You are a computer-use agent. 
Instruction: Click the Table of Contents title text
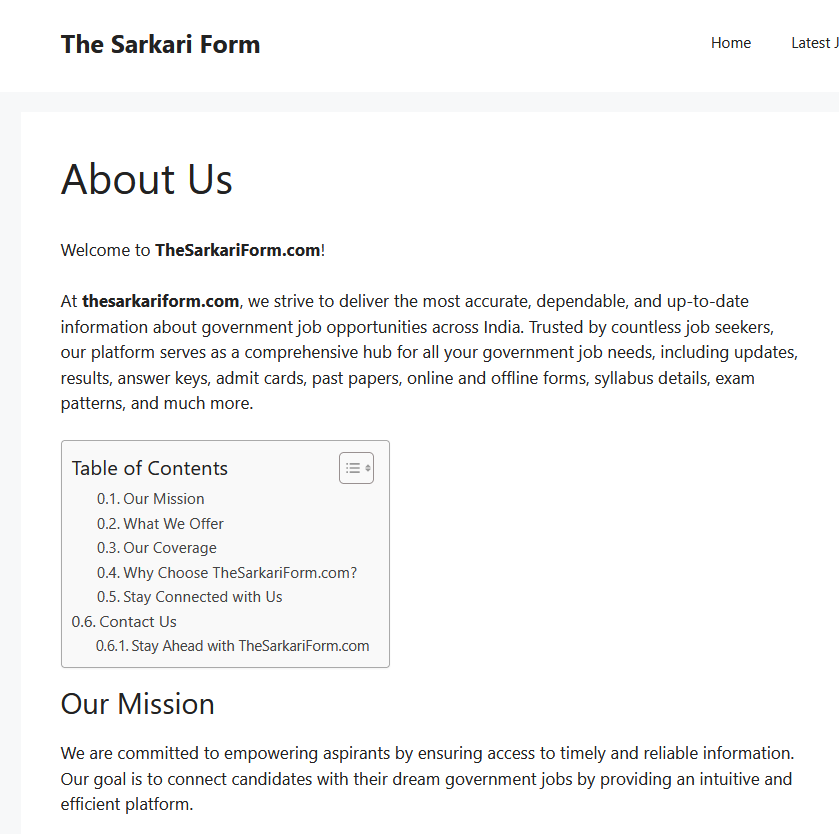(x=150, y=468)
